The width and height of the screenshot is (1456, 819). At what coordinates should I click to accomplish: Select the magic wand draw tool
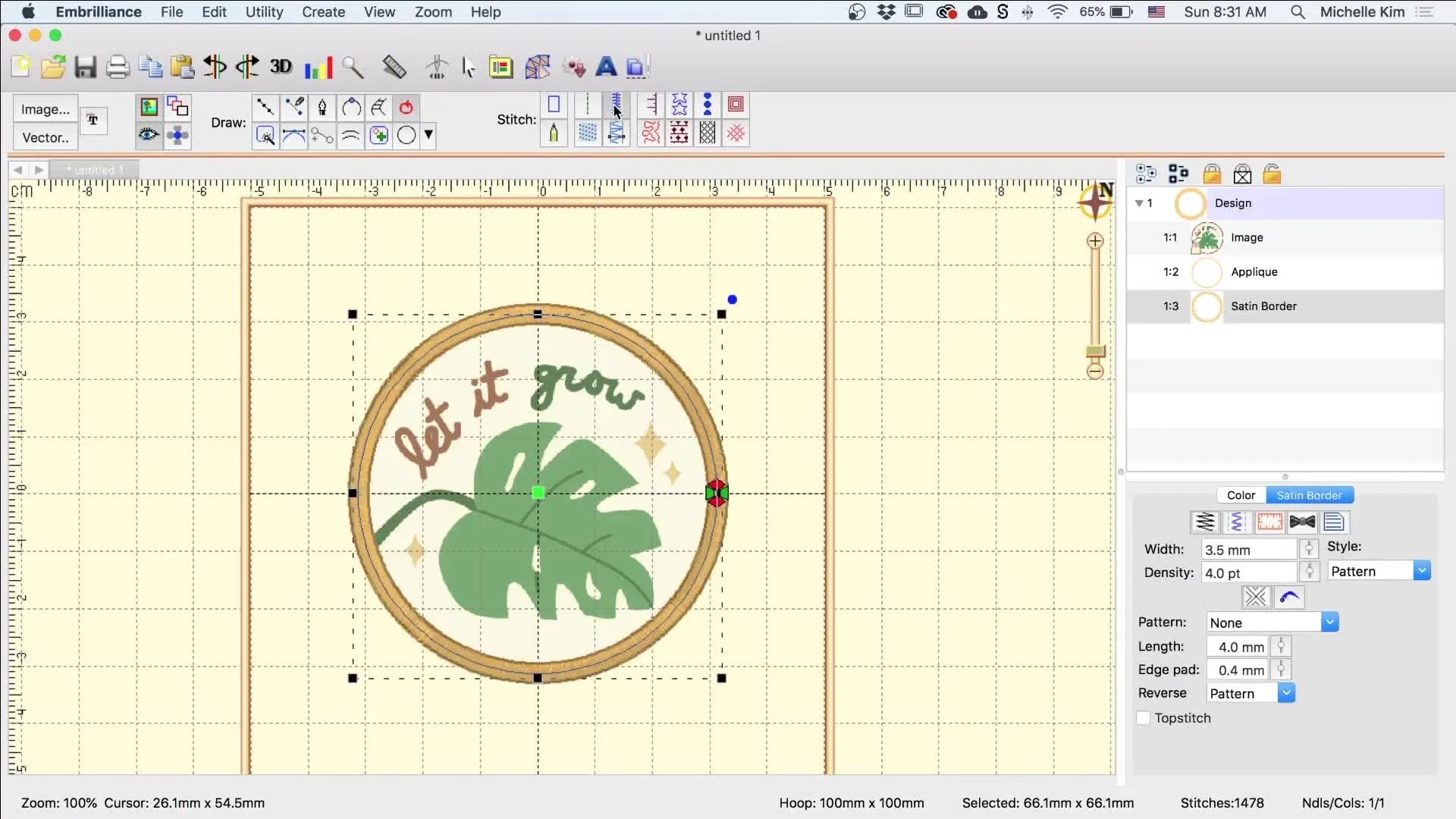265,135
